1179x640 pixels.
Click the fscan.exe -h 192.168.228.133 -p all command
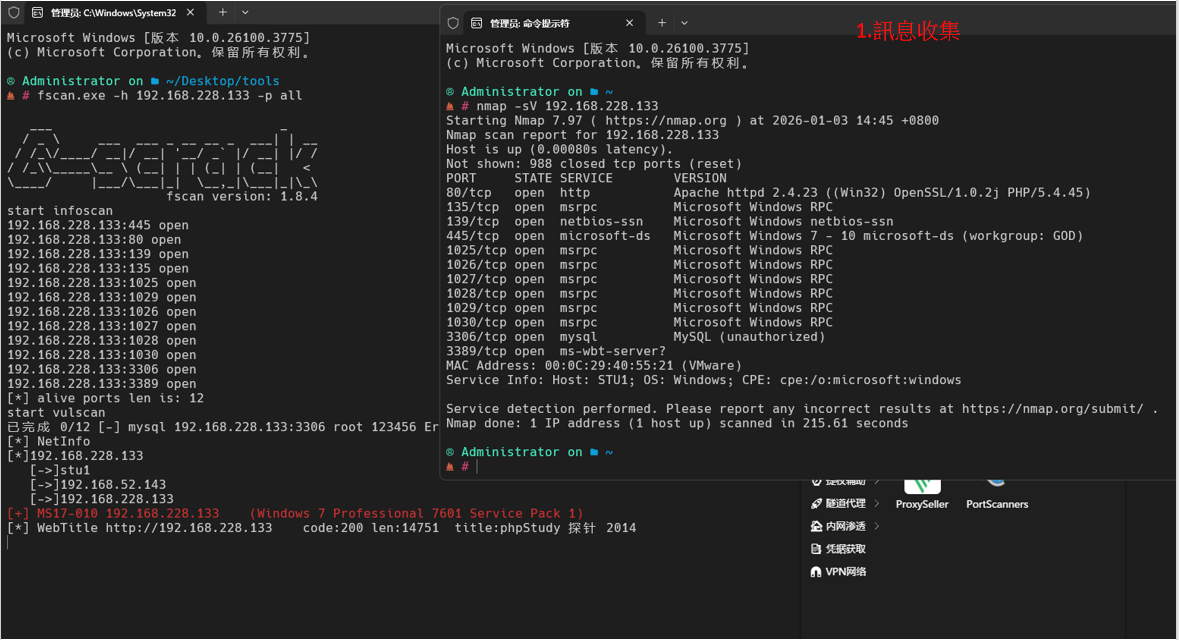coord(170,96)
